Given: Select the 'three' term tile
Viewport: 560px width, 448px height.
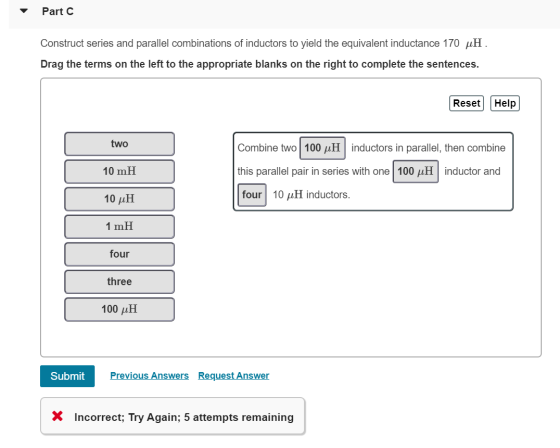Looking at the screenshot, I should (119, 282).
